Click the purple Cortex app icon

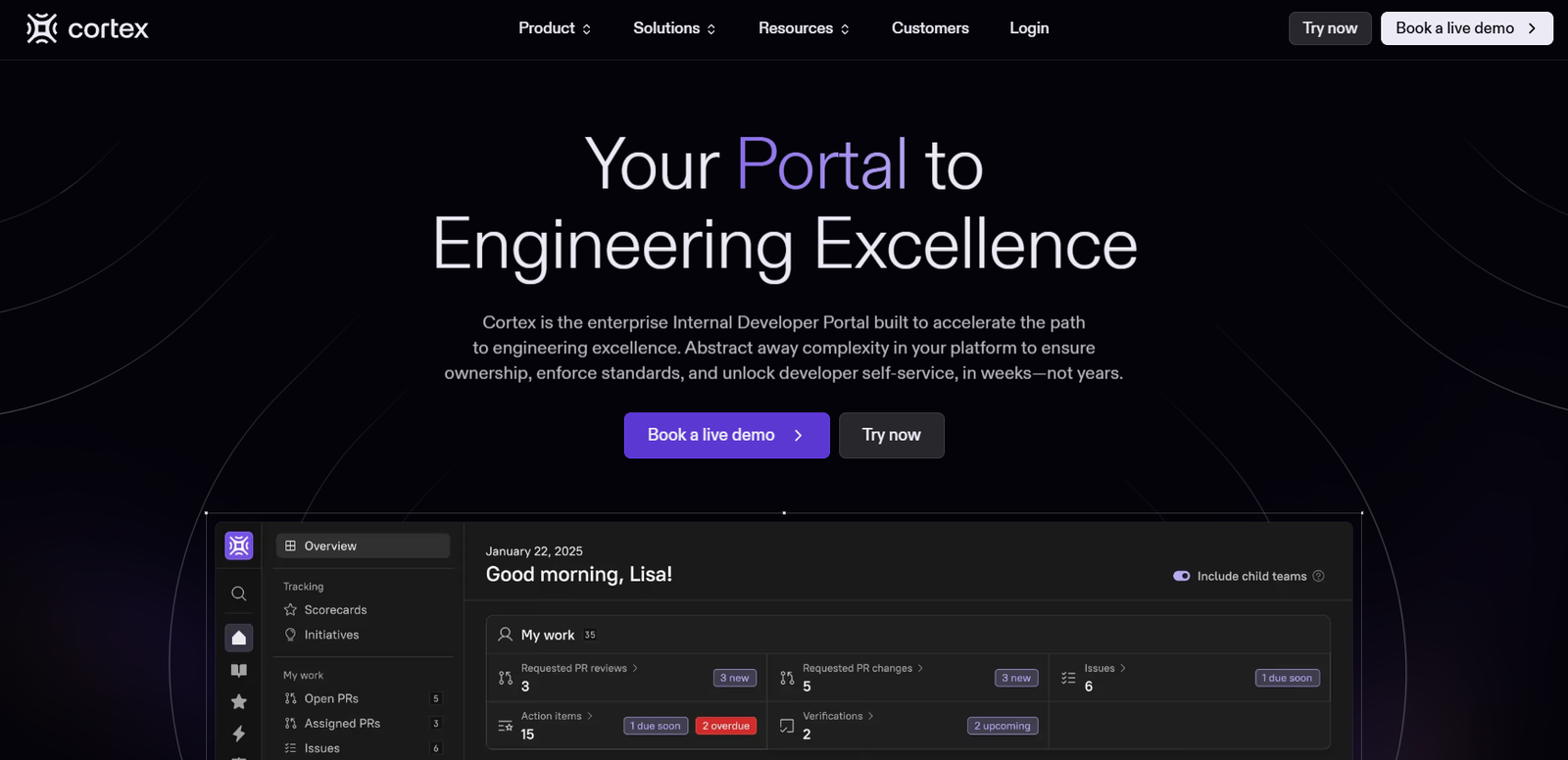pos(238,546)
